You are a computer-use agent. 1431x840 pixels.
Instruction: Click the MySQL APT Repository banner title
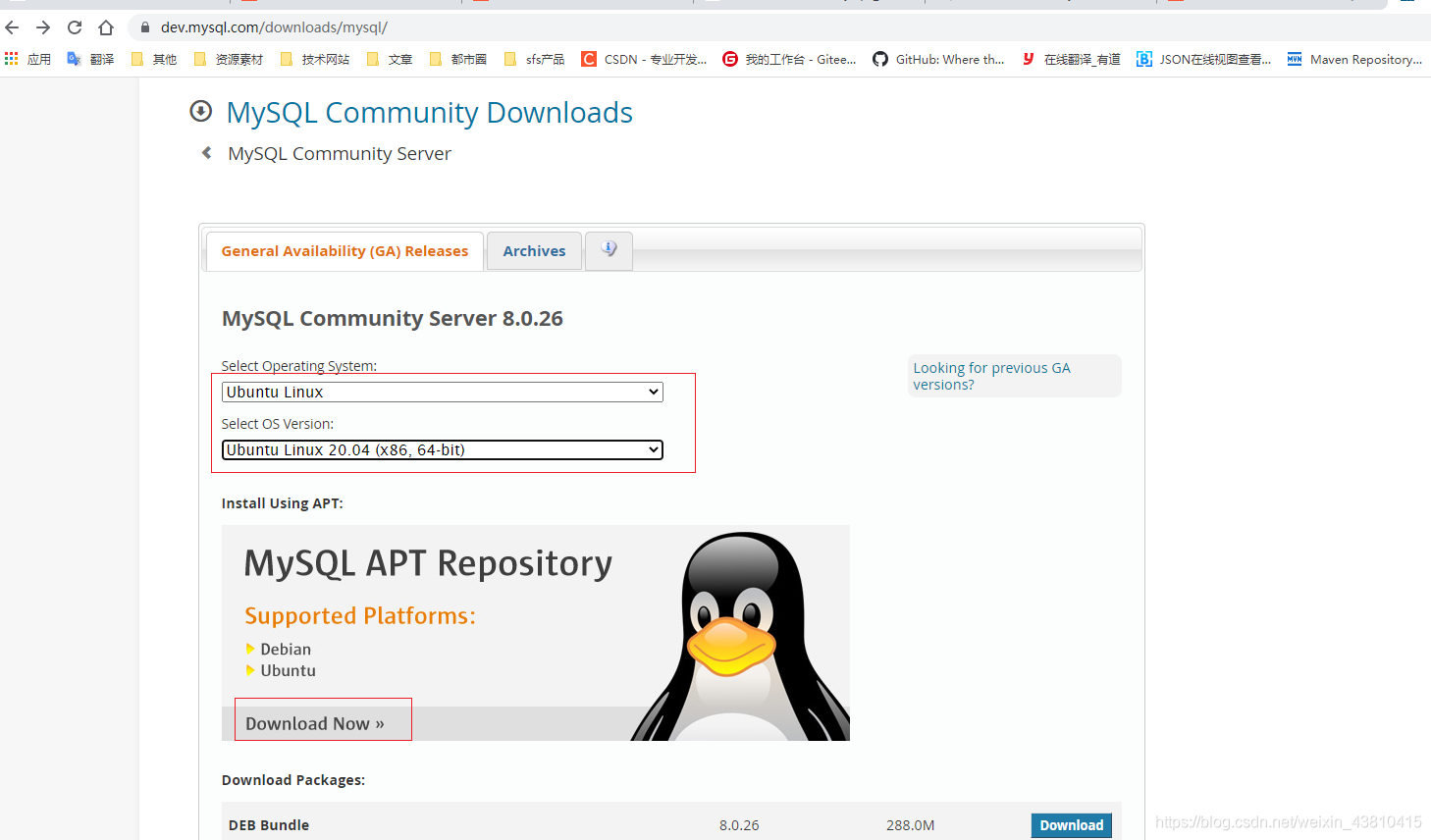(x=428, y=563)
